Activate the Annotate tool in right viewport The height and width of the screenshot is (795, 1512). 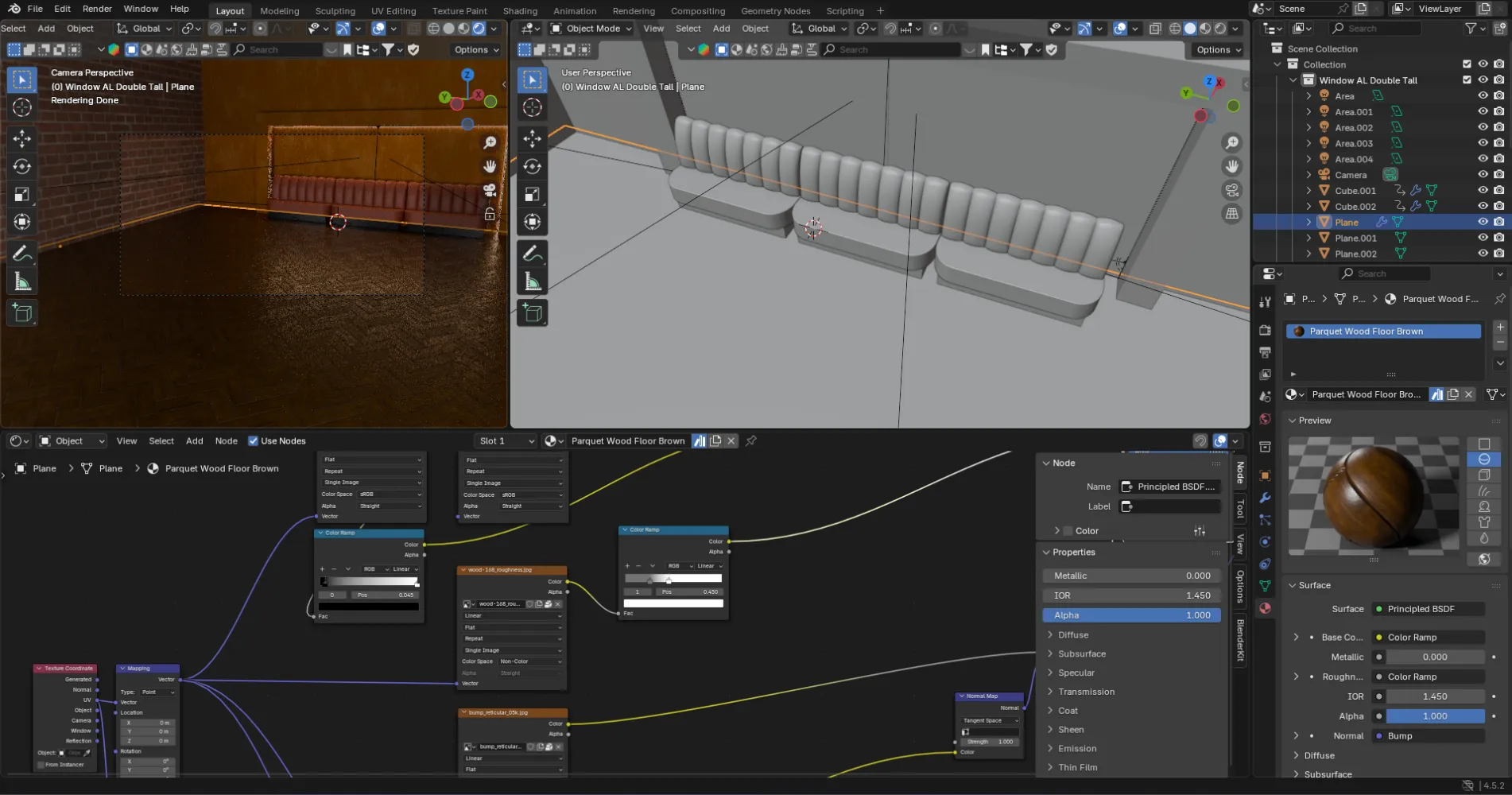[x=533, y=254]
